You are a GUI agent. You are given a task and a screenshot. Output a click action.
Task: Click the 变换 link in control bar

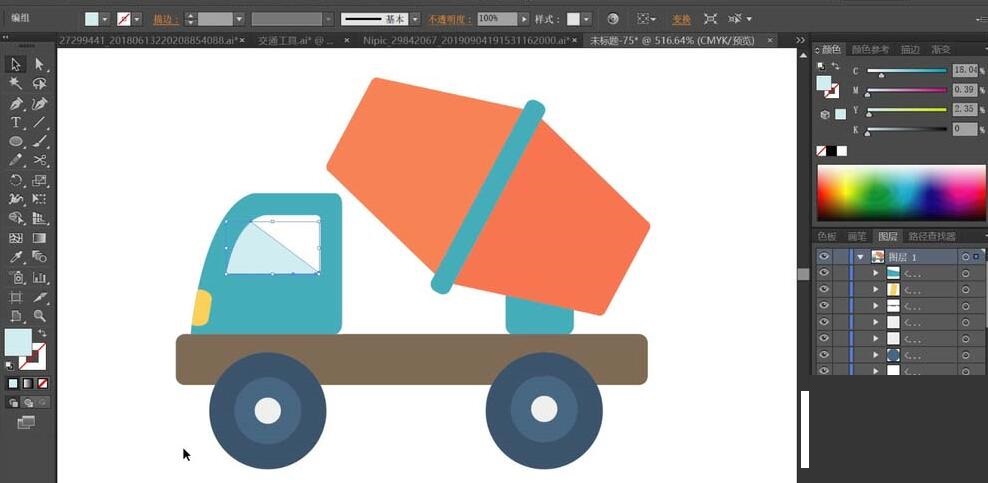point(681,19)
